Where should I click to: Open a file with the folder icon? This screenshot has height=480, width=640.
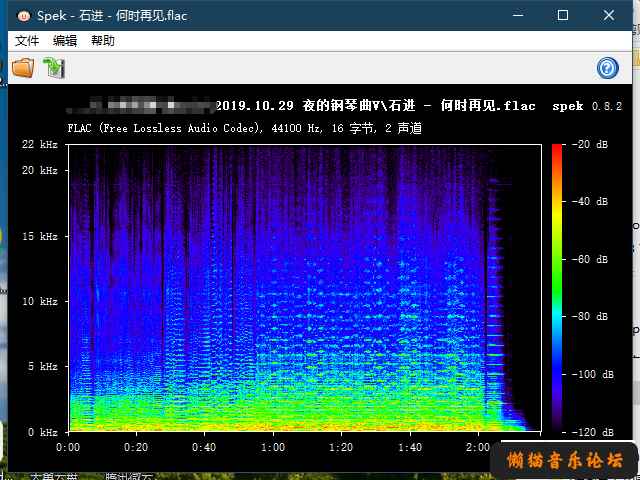click(x=22, y=68)
